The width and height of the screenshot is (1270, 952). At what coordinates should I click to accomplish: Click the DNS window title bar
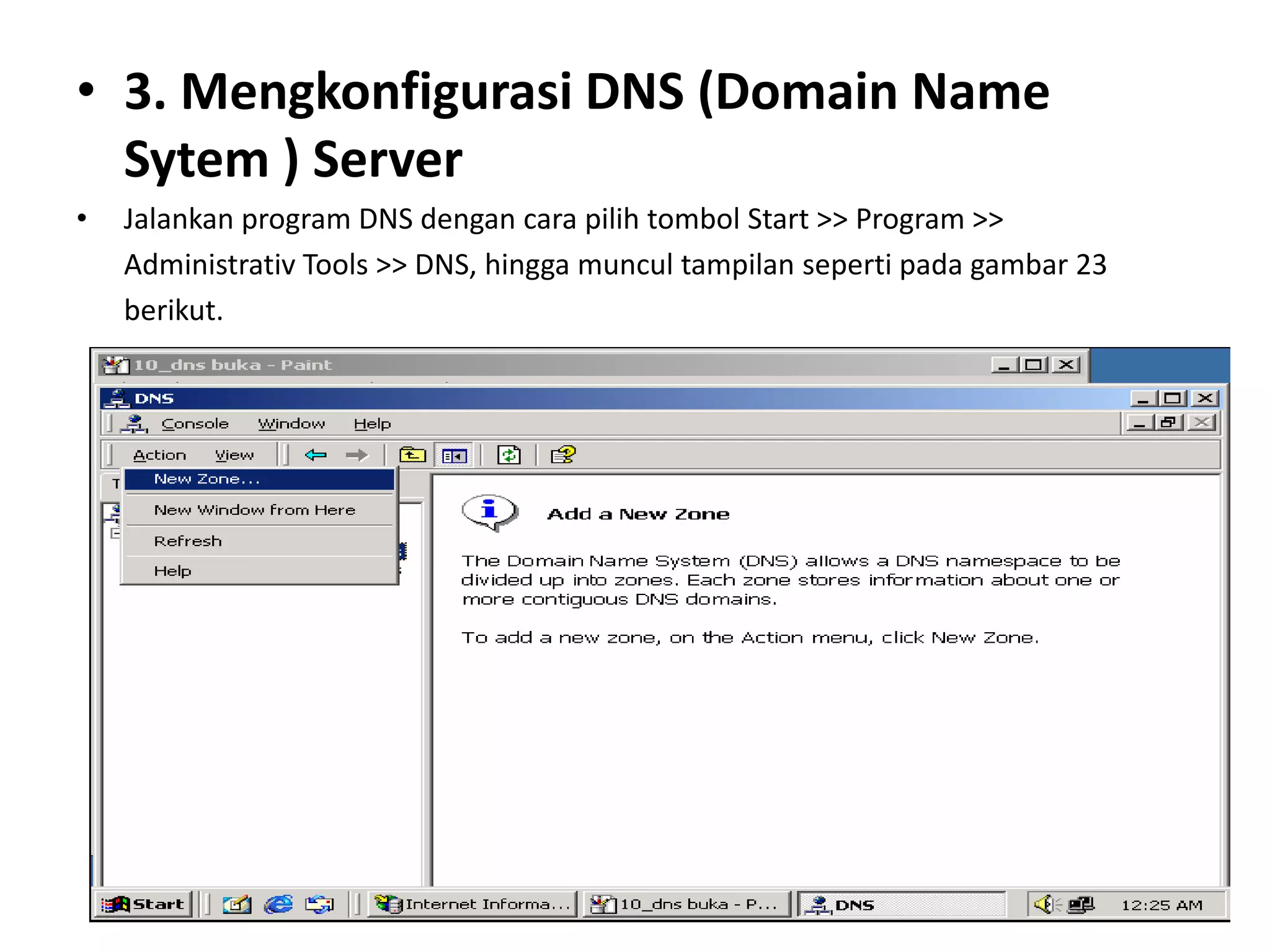point(660,399)
